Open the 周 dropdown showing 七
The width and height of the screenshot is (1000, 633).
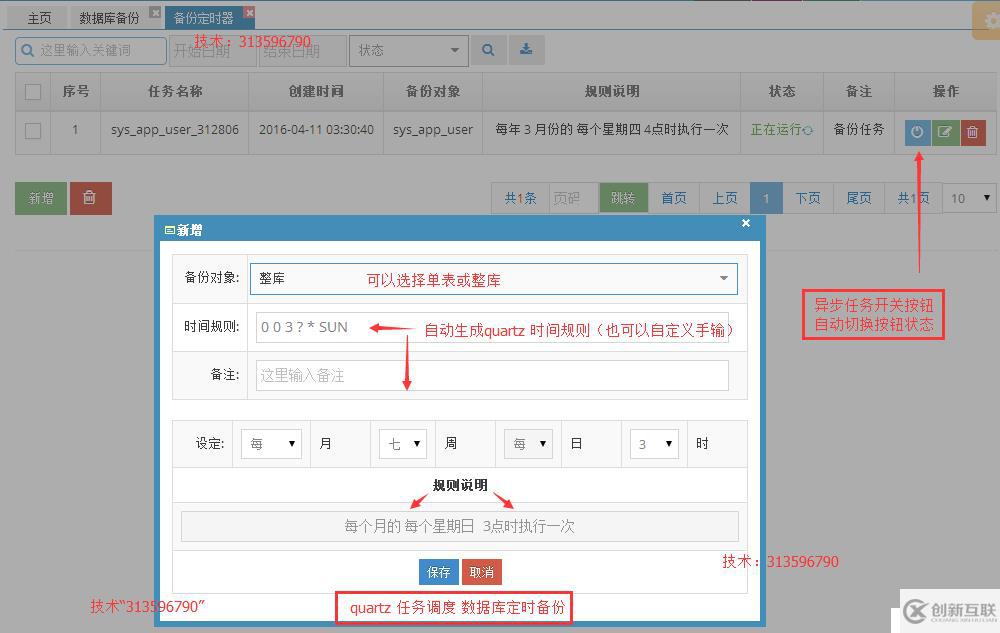401,443
